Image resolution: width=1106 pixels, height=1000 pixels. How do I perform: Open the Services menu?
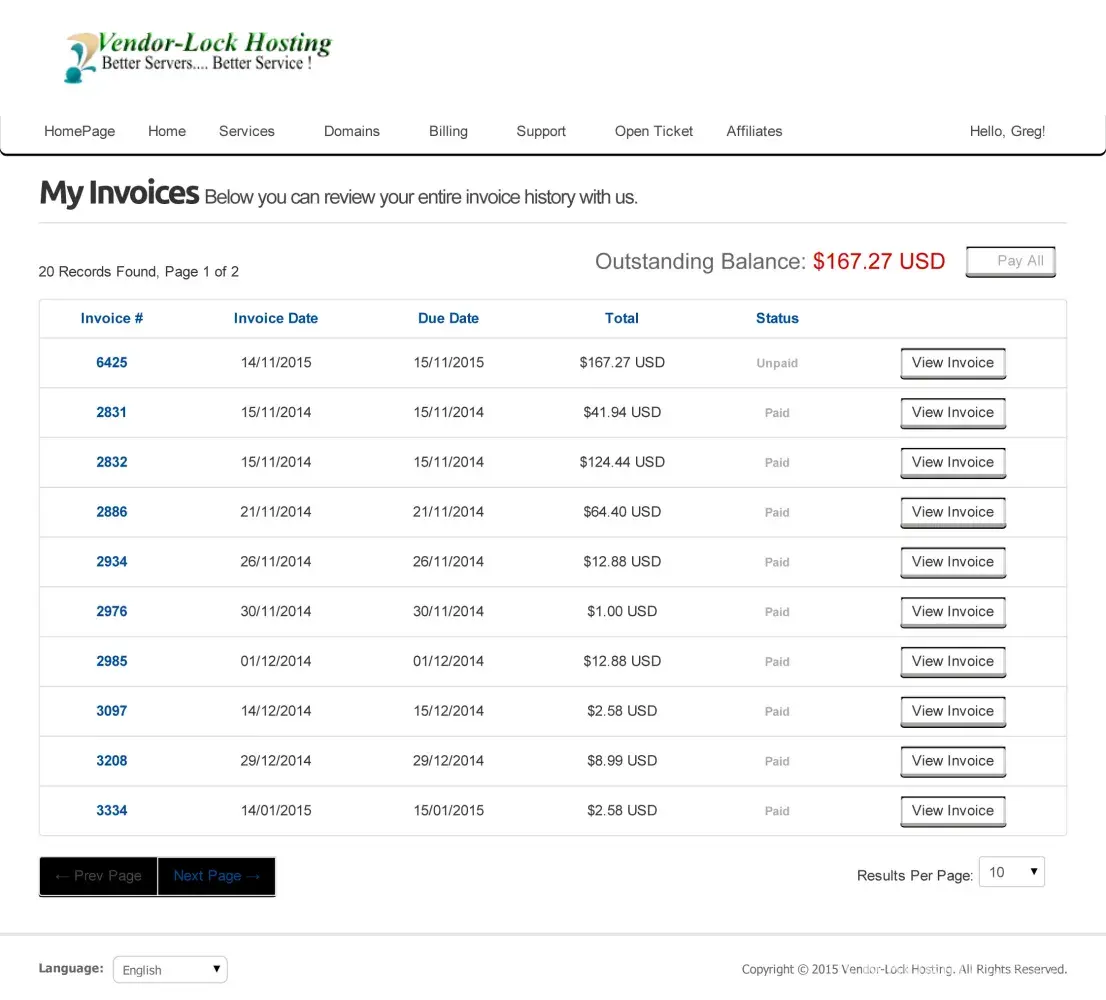246,131
